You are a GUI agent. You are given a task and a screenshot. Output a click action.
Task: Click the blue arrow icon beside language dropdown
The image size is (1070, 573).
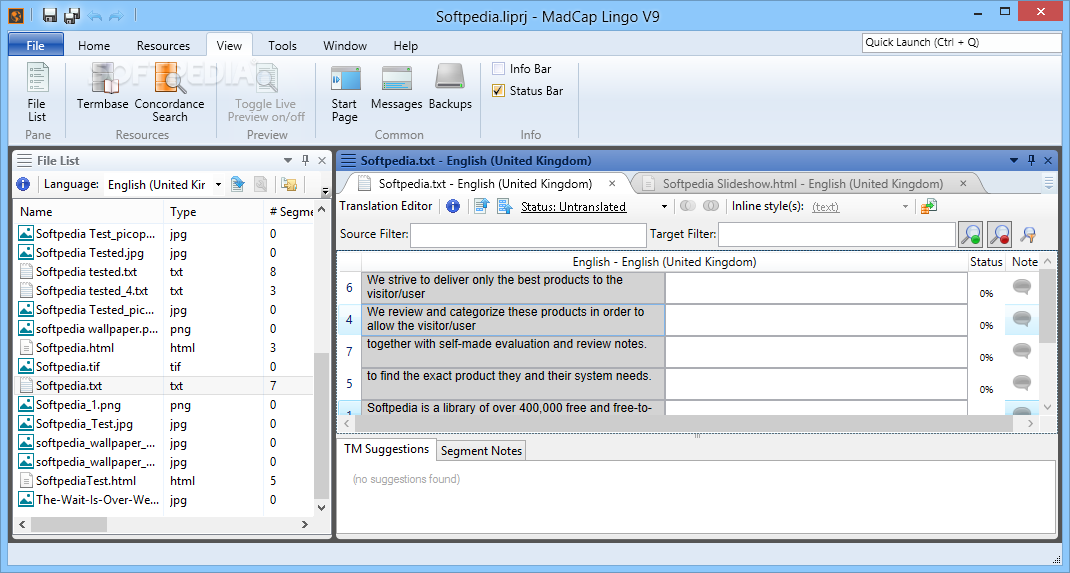[237, 184]
